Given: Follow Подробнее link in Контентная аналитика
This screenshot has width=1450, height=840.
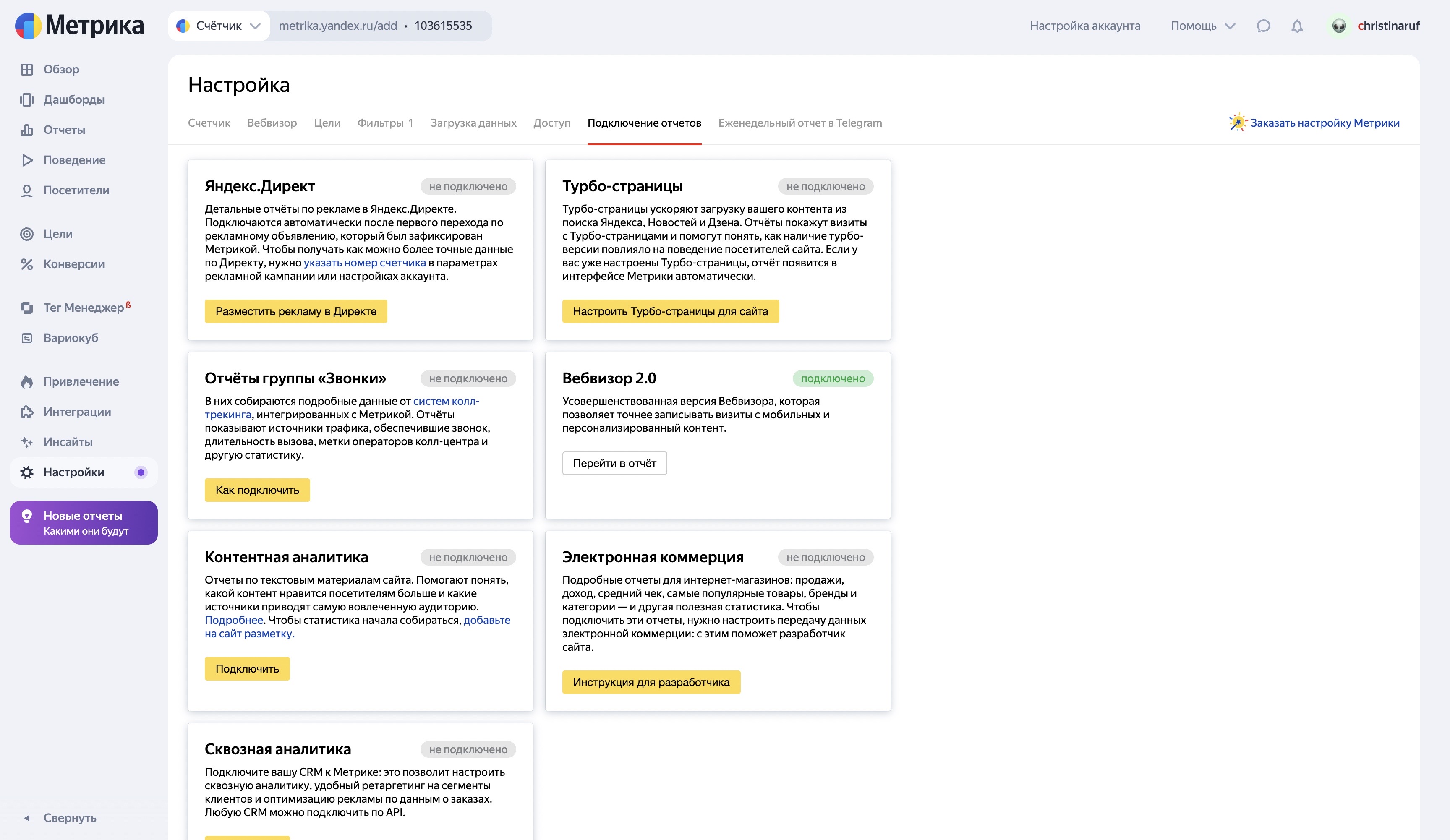Looking at the screenshot, I should tap(234, 620).
